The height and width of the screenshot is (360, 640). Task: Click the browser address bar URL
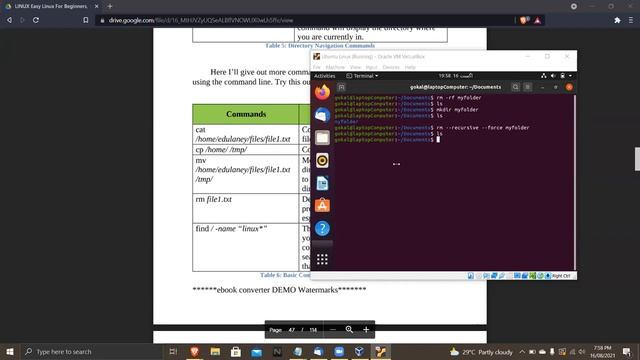tap(201, 20)
